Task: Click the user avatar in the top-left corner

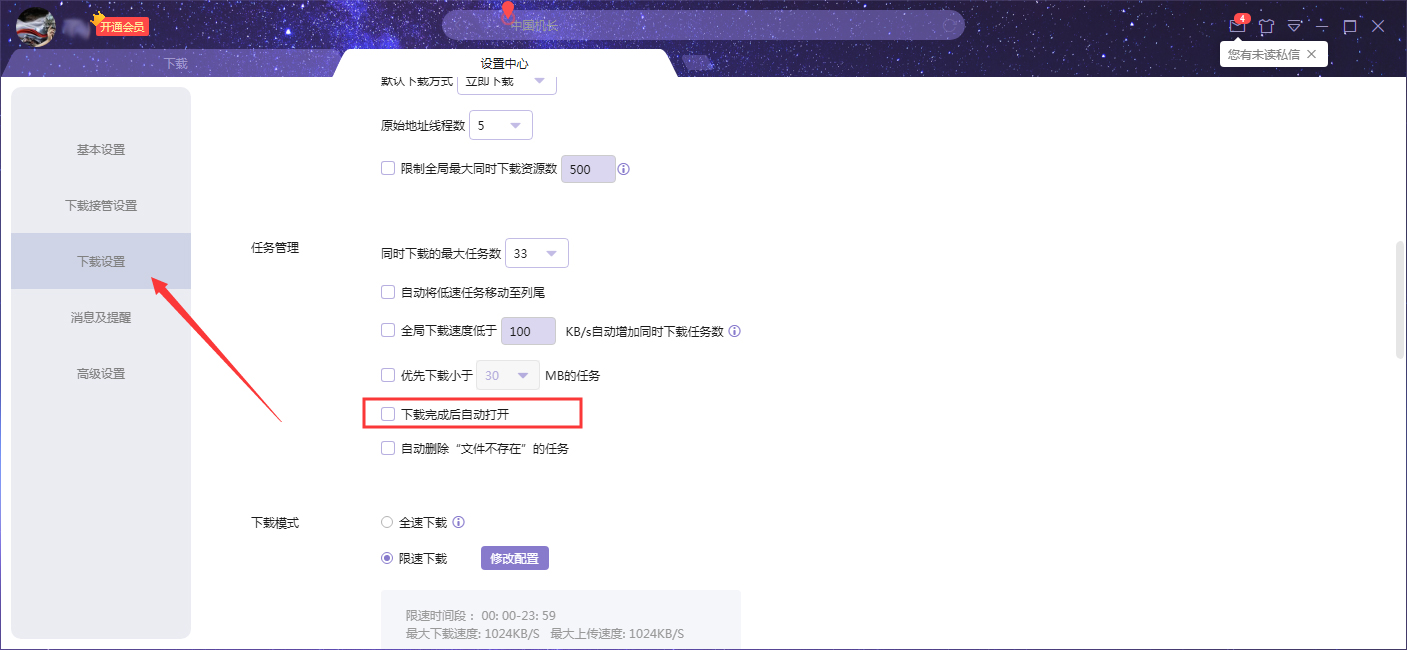Action: tap(35, 26)
